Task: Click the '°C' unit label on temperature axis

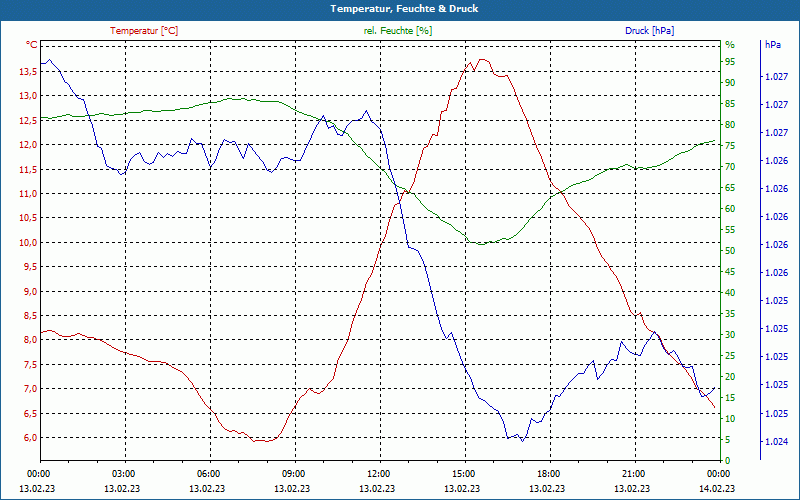Action: coord(32,45)
